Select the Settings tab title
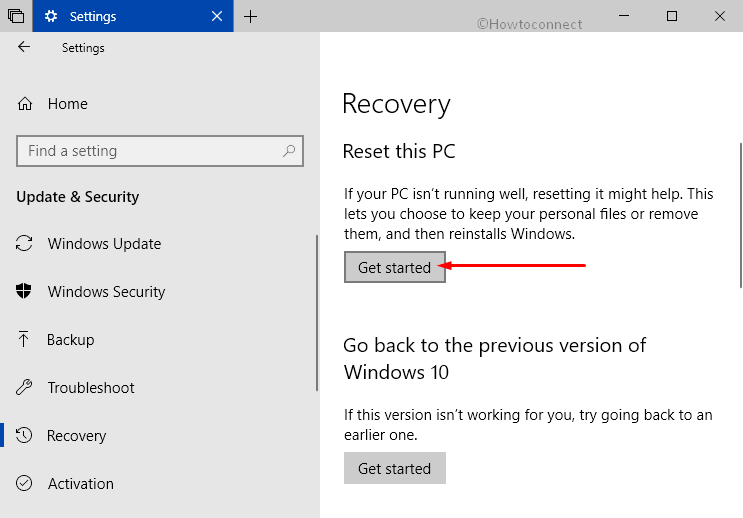This screenshot has width=743, height=518. [x=93, y=17]
